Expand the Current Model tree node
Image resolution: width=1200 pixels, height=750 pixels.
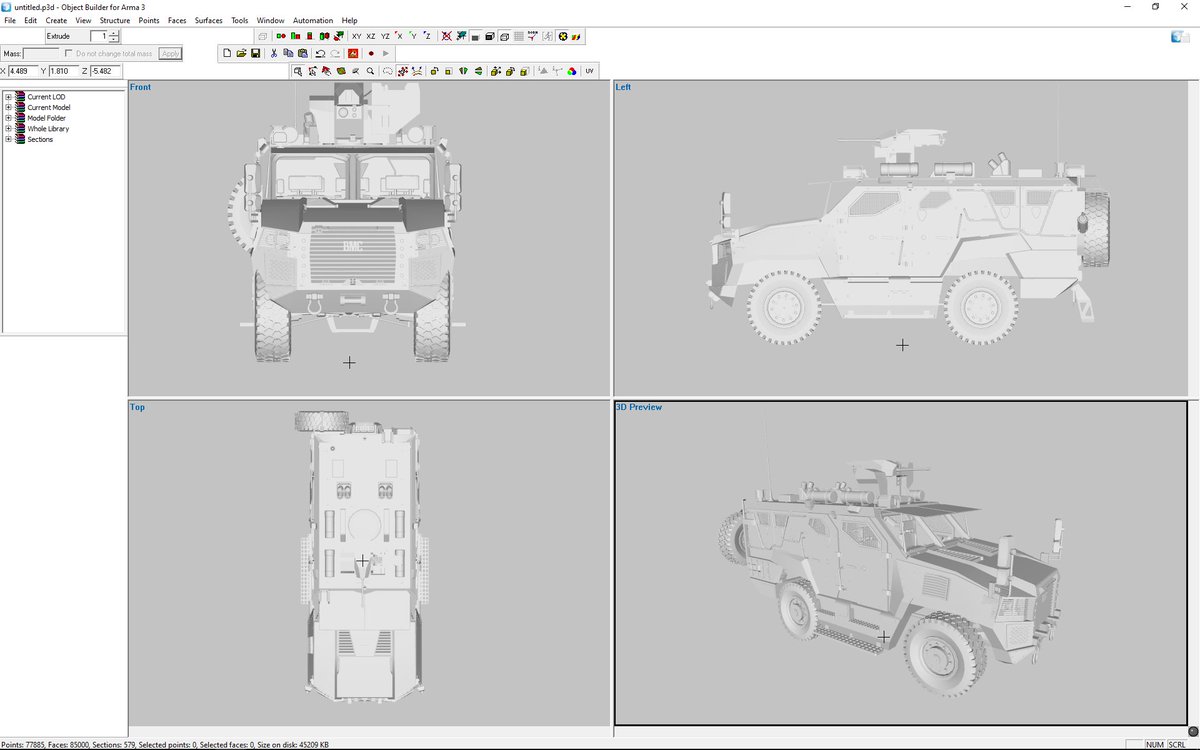(8, 107)
